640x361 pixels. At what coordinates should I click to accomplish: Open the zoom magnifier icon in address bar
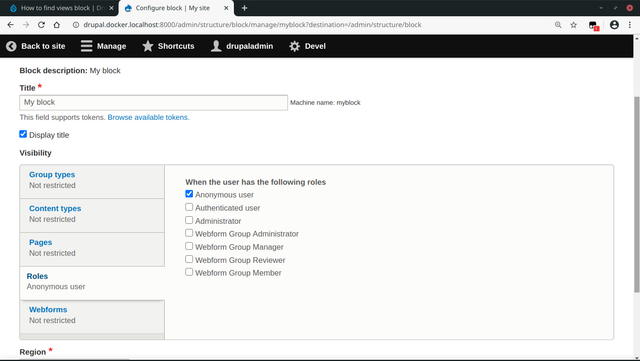tap(558, 25)
